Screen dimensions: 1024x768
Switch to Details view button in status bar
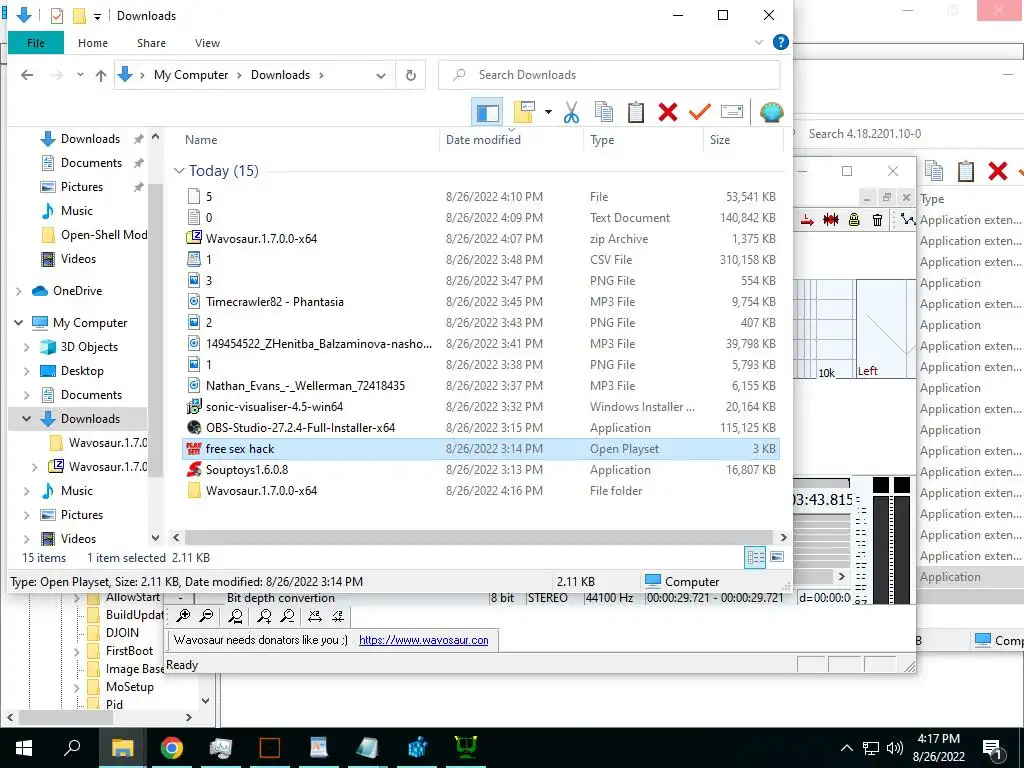756,557
